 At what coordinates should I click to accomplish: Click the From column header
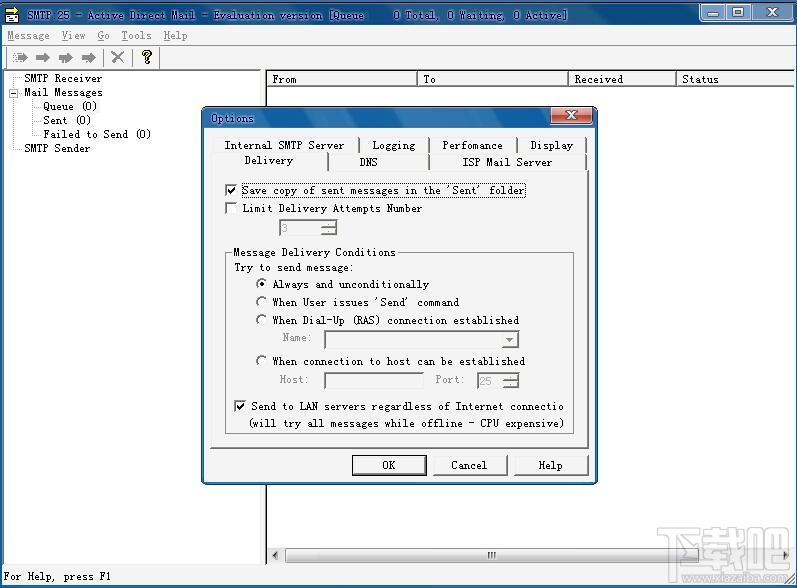342,79
